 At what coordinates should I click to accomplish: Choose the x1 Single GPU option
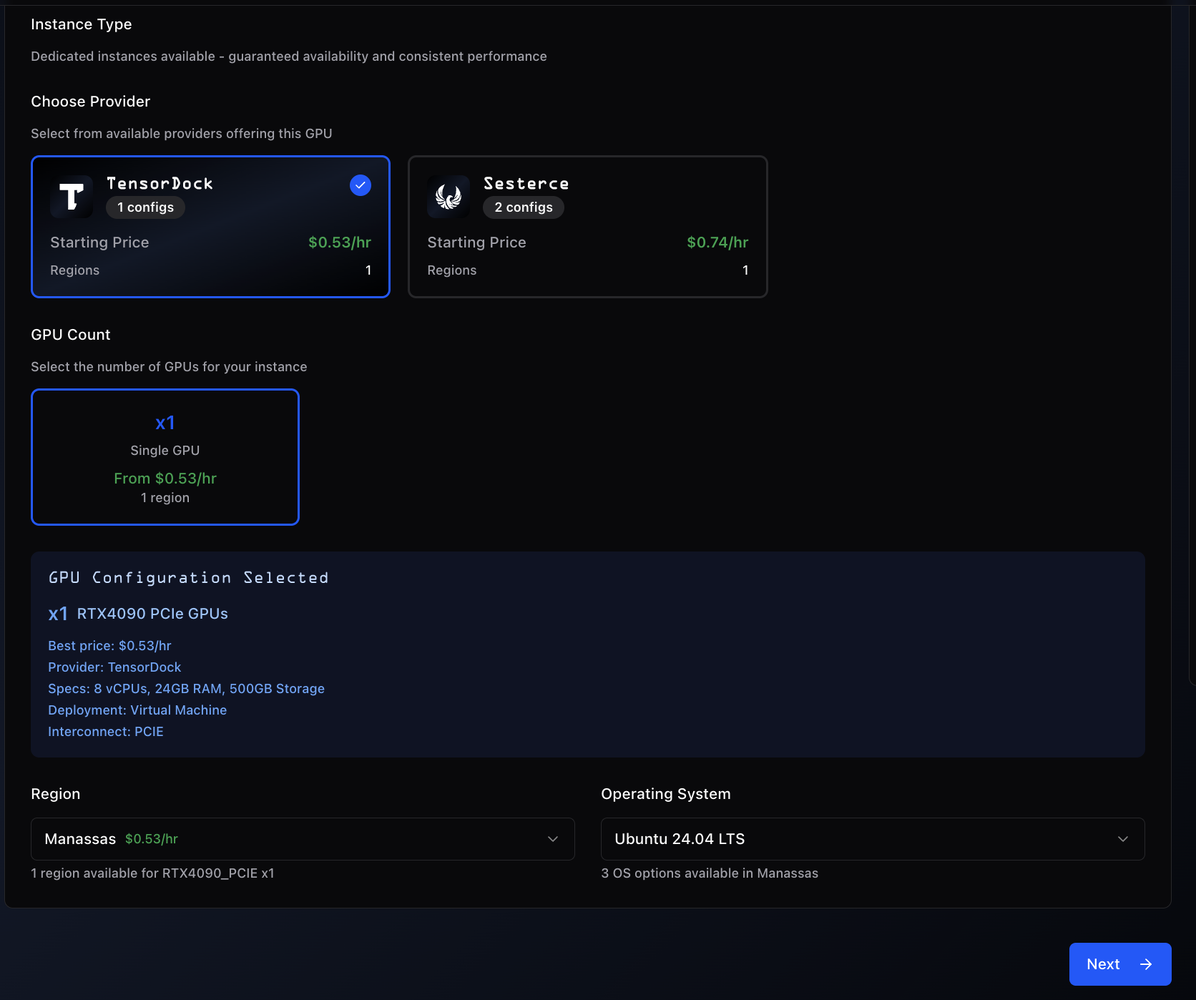coord(165,457)
